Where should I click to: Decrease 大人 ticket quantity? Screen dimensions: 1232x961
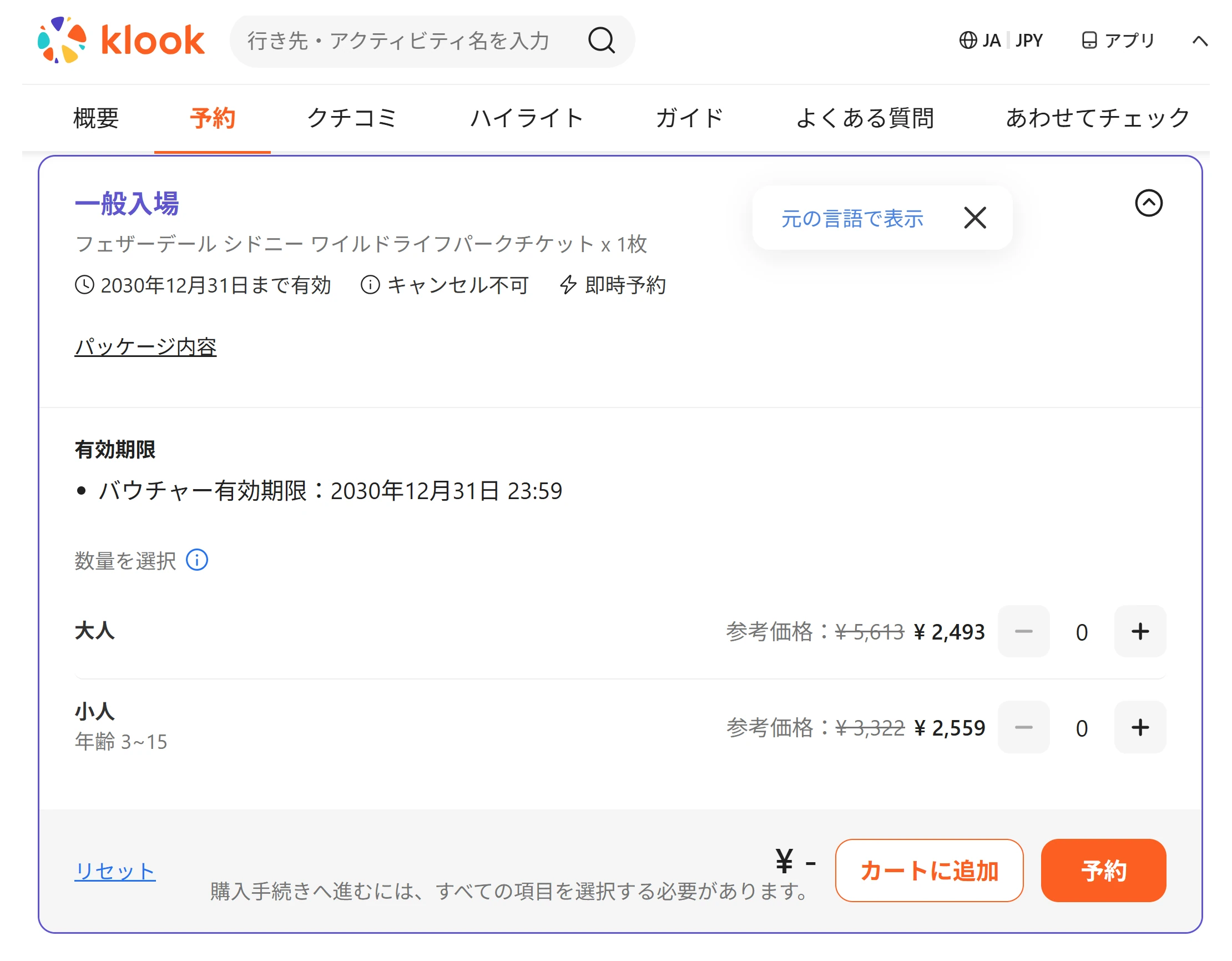coord(1023,631)
